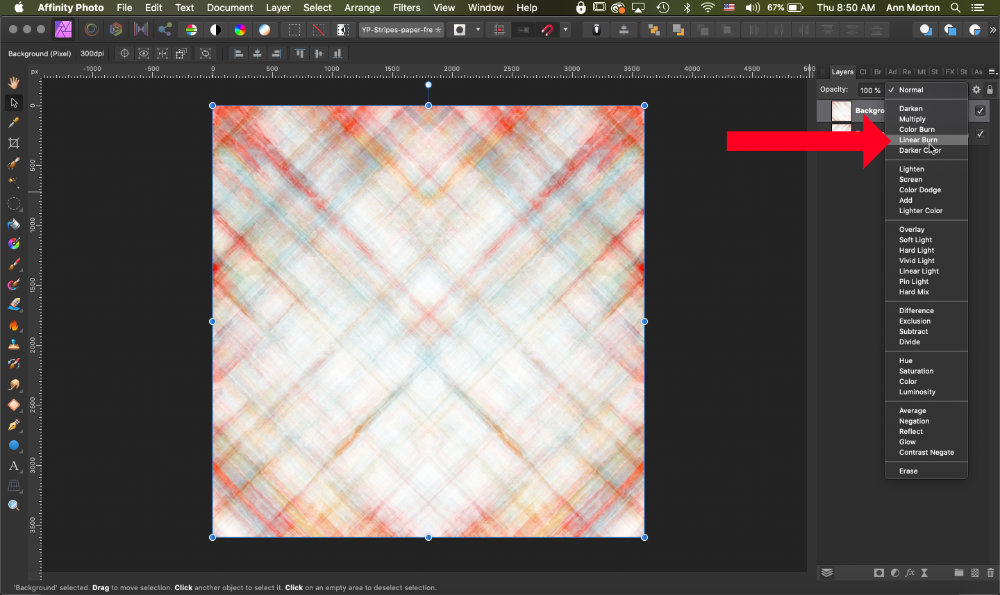Choose Linear Burn blend mode
The image size is (1000, 595).
coord(917,140)
